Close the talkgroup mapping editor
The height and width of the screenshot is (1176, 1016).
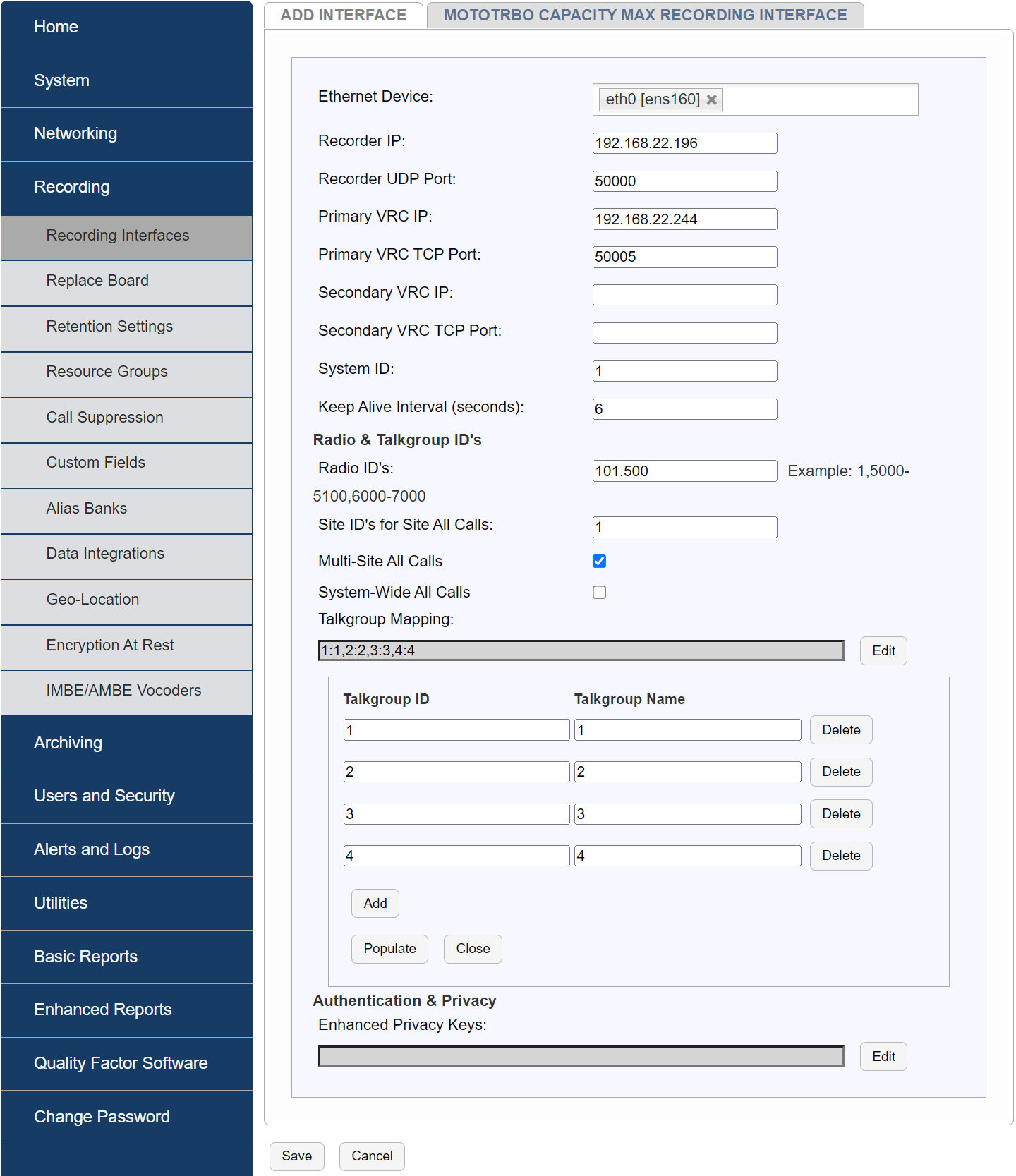(x=473, y=949)
